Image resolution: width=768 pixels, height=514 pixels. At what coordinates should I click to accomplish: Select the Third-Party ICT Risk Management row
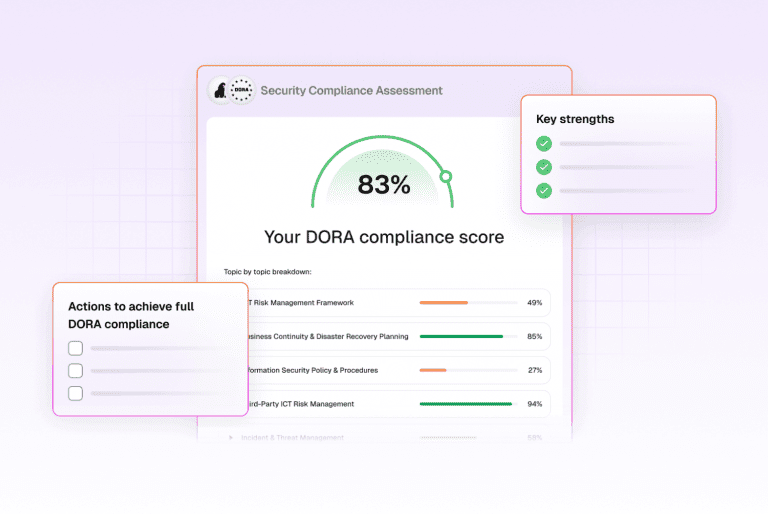click(x=399, y=404)
